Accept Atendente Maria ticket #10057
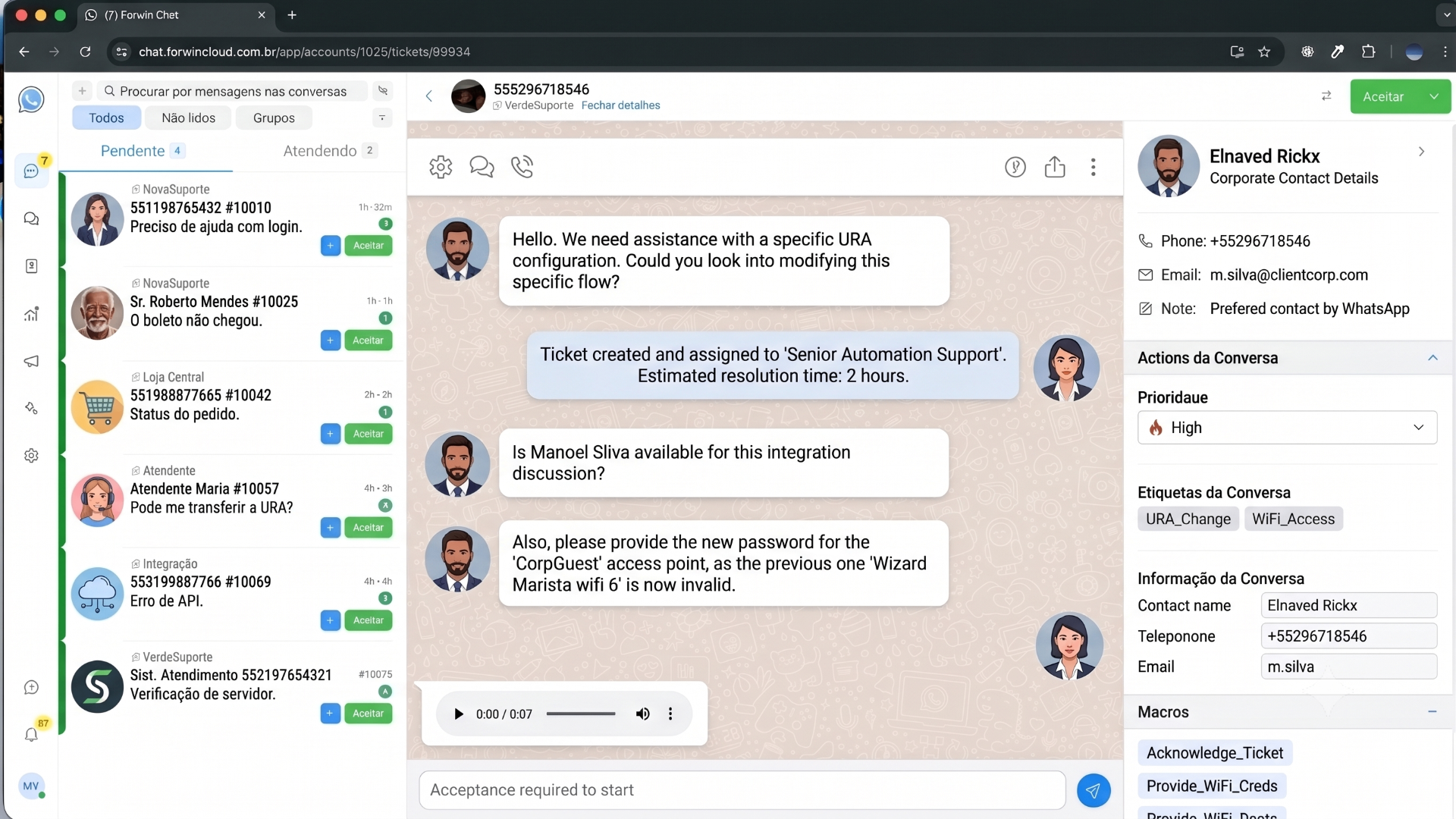 [x=369, y=528]
